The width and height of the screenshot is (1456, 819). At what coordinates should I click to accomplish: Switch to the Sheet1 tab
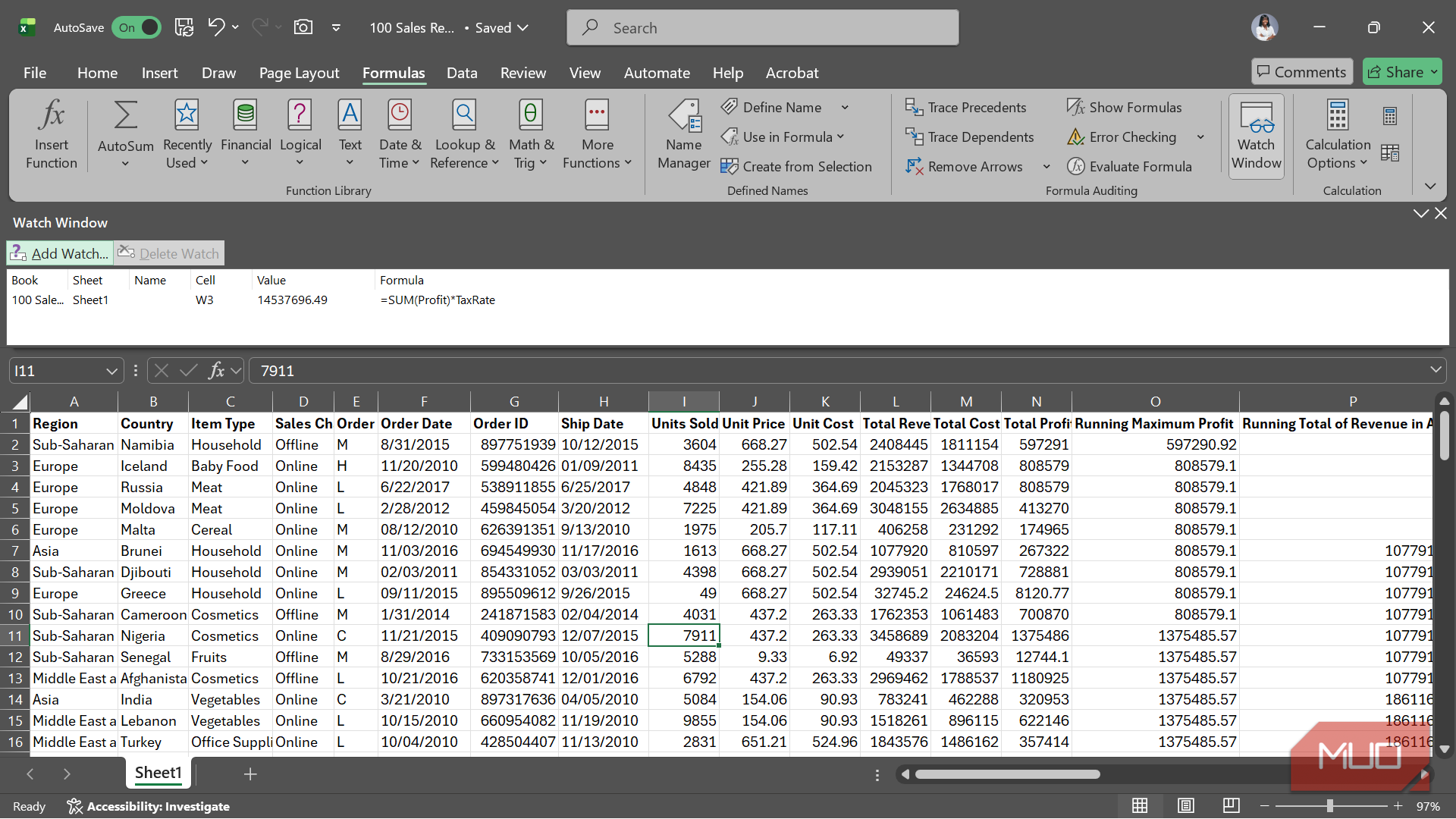click(x=158, y=773)
